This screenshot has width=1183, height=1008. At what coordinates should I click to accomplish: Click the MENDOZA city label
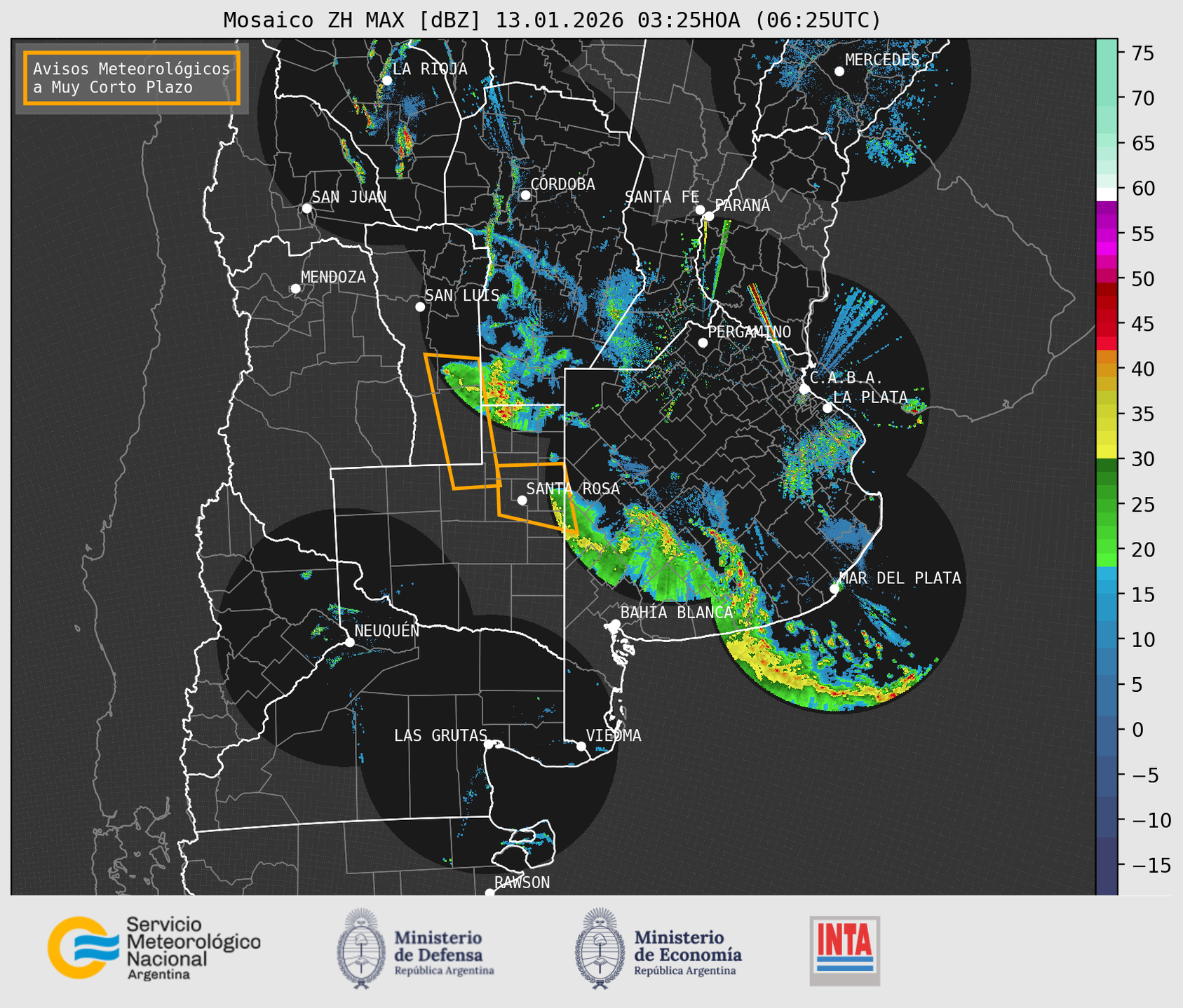[x=333, y=277]
